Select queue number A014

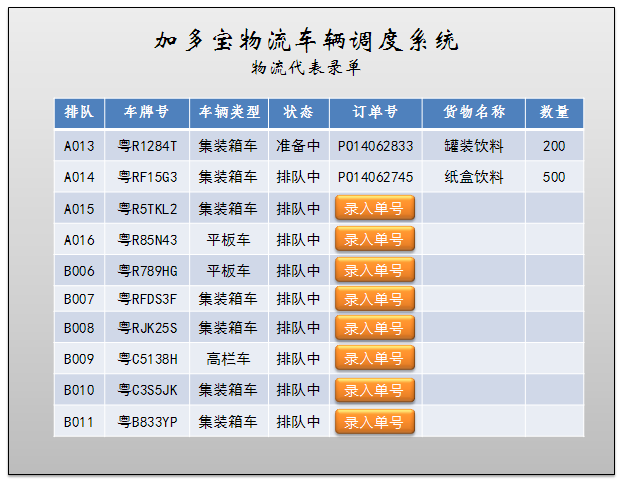click(79, 177)
